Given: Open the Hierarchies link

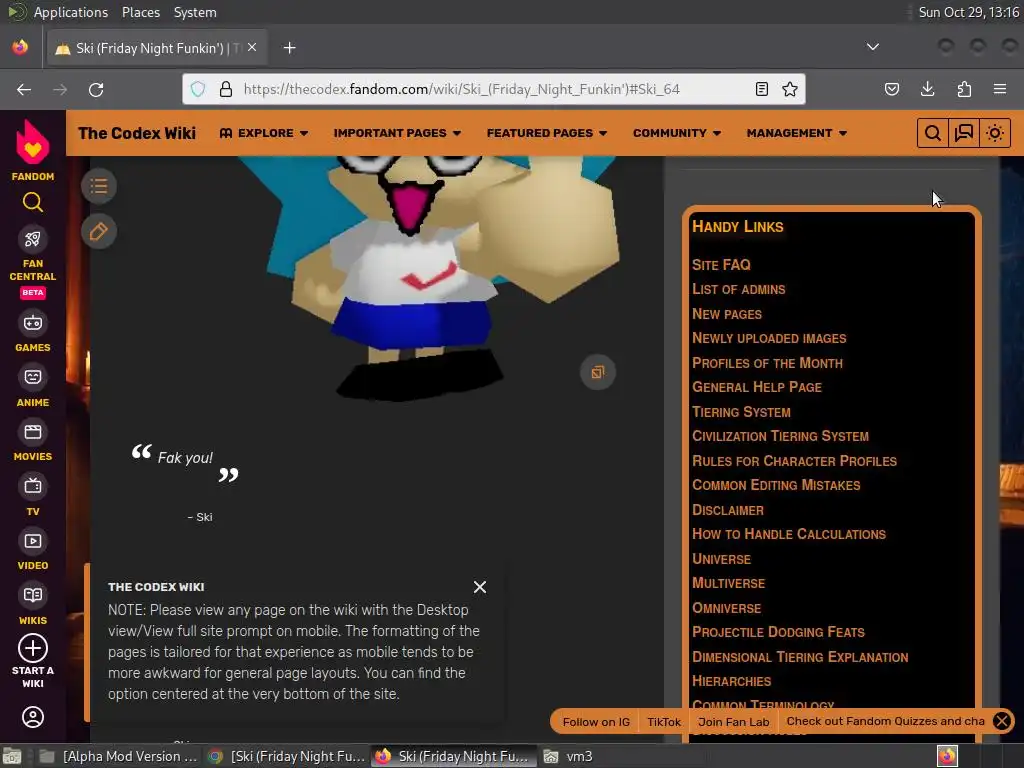Looking at the screenshot, I should pyautogui.click(x=731, y=681).
